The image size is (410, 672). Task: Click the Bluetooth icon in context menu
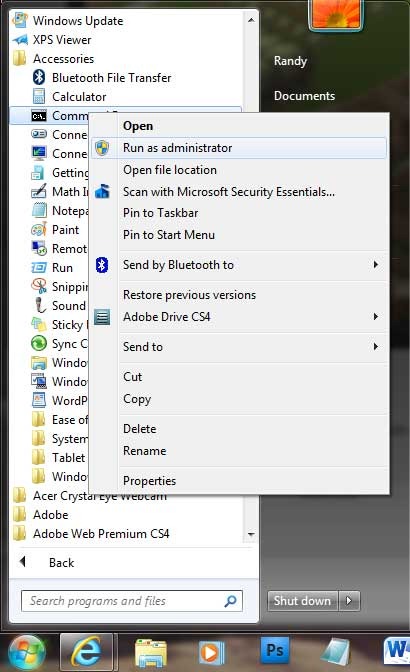click(x=102, y=265)
